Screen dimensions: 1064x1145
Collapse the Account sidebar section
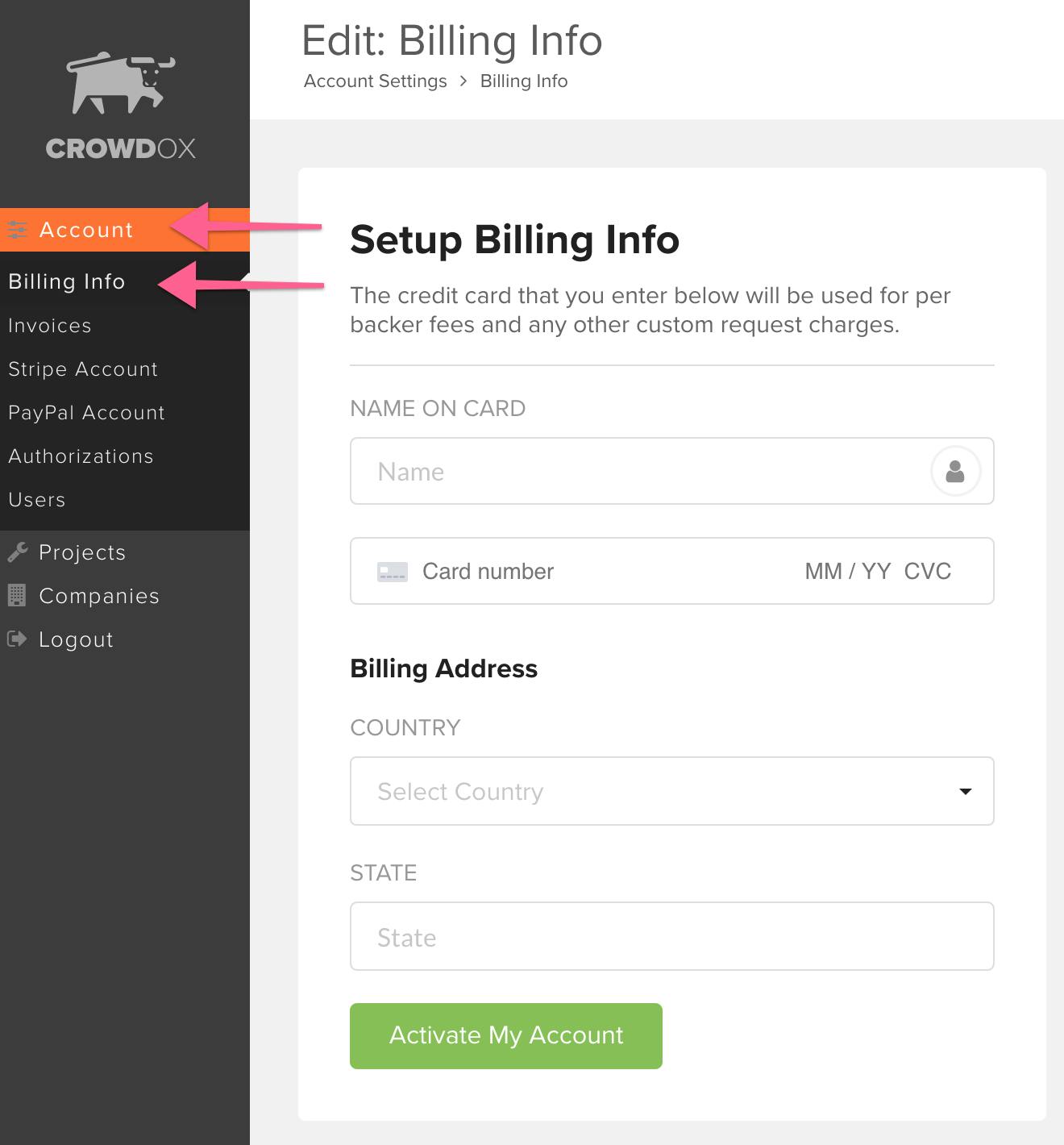tap(125, 230)
